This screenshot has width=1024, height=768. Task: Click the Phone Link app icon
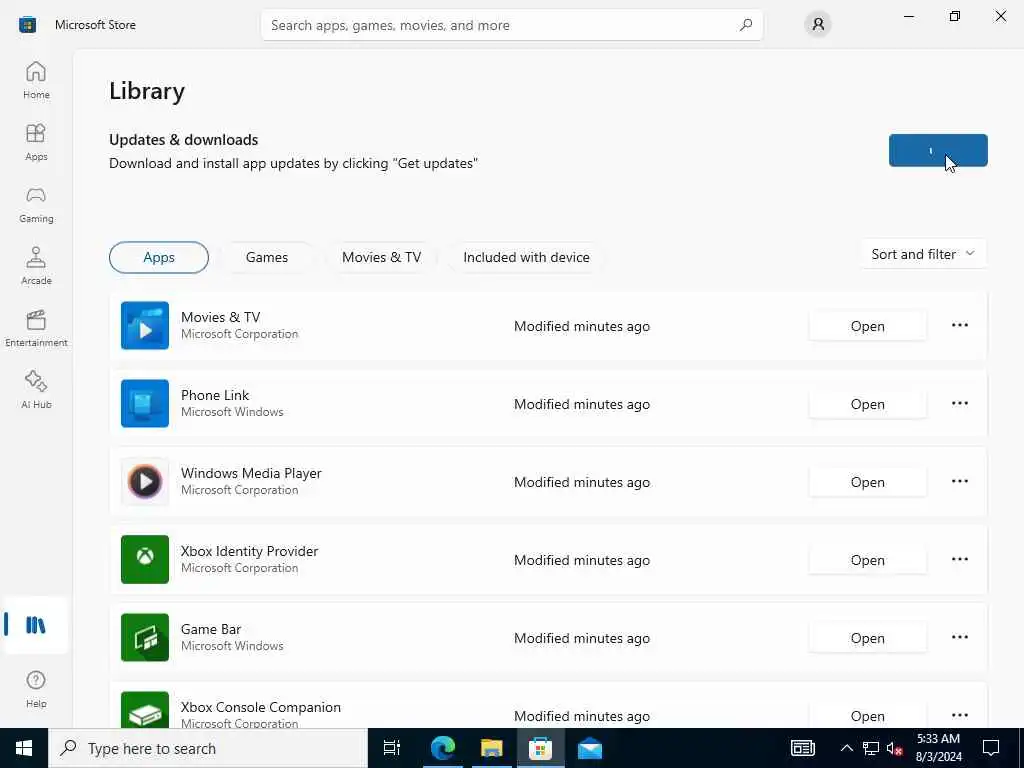point(145,404)
